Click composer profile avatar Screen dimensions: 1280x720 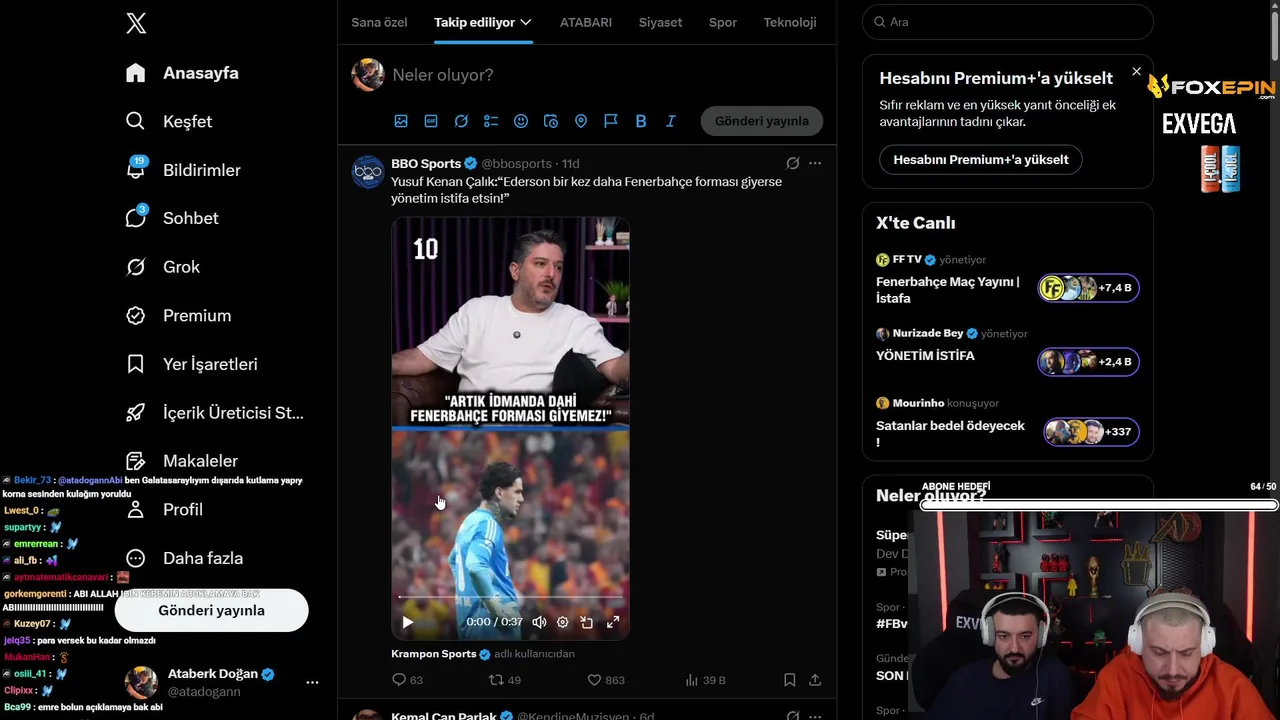(x=368, y=75)
